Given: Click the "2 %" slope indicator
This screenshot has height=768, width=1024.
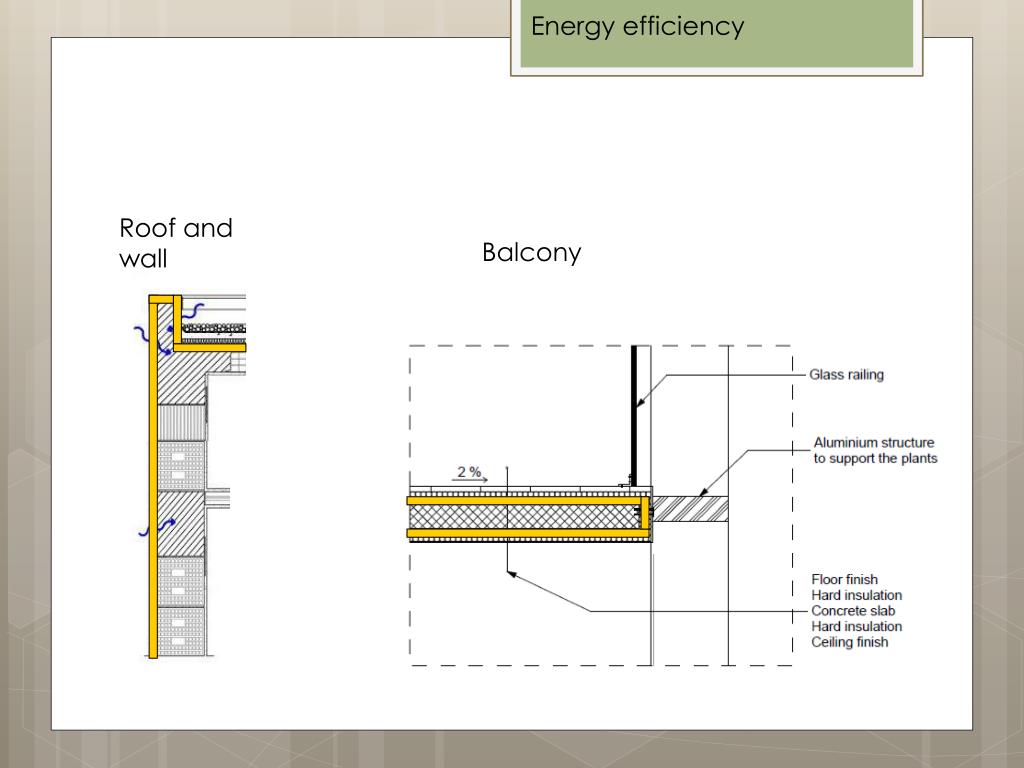Looking at the screenshot, I should point(469,472).
